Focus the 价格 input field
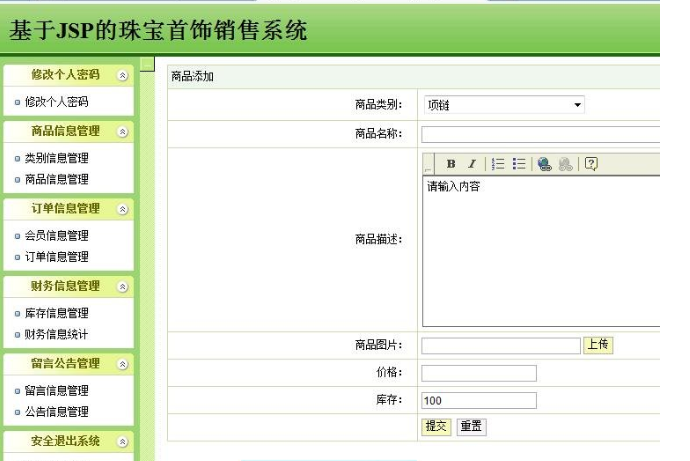The image size is (690, 461). pos(479,373)
